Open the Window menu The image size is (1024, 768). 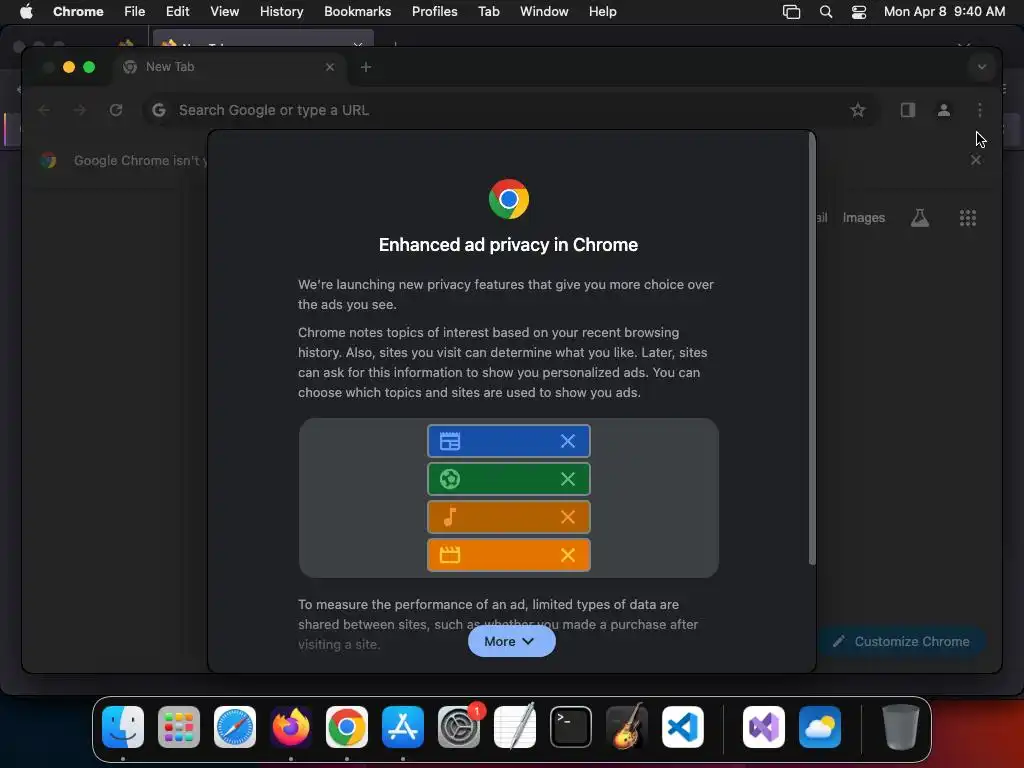click(x=544, y=11)
